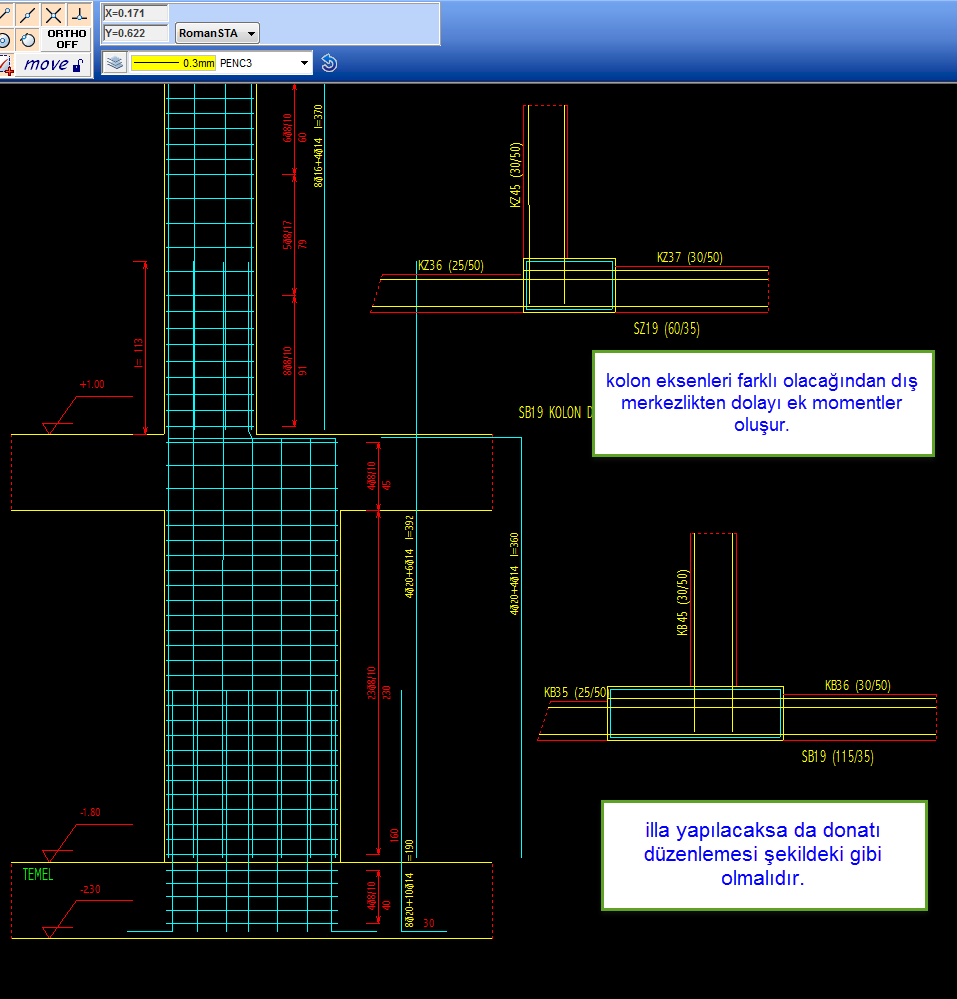Image resolution: width=957 pixels, height=999 pixels.
Task: Select the 'kolon eksenleri' annotation box
Action: click(762, 403)
